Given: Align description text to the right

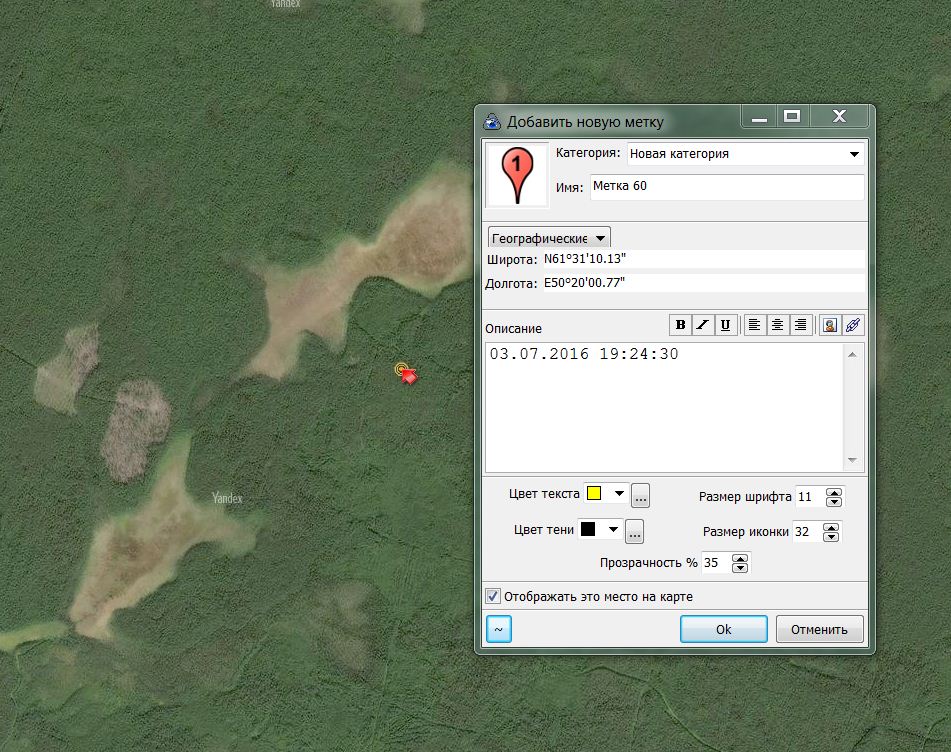Looking at the screenshot, I should (x=799, y=325).
